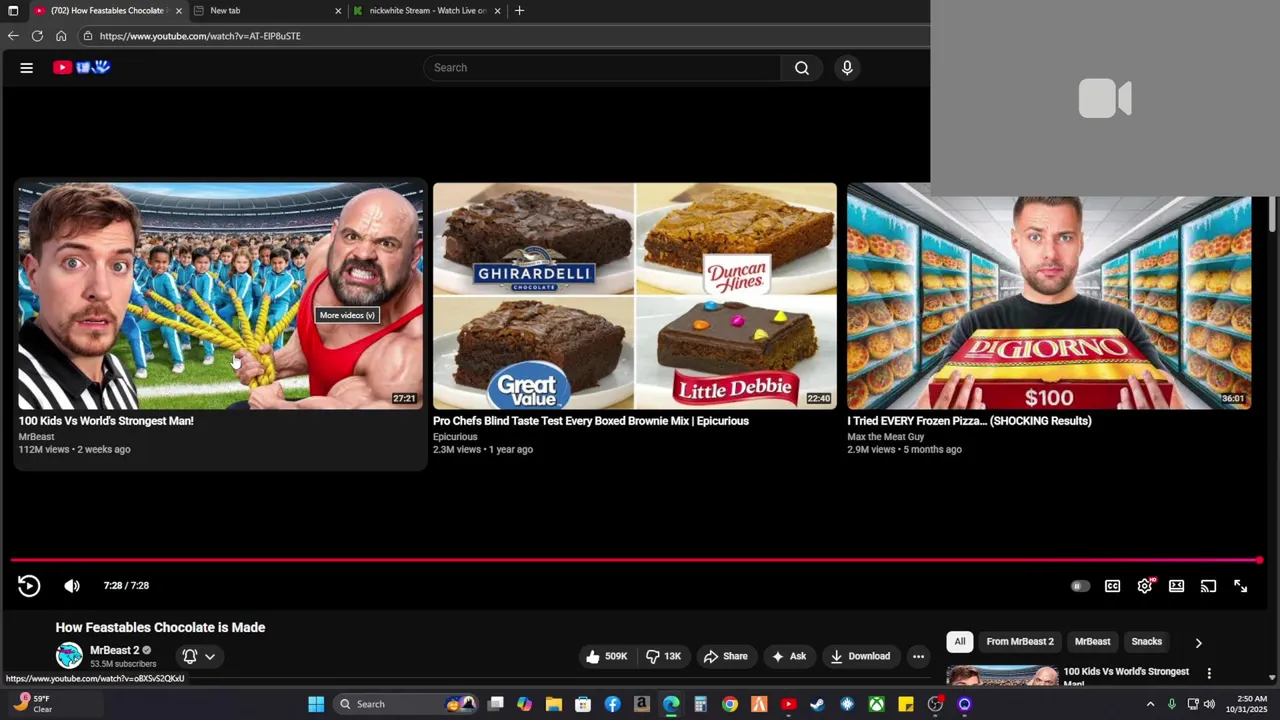This screenshot has width=1280, height=720.
Task: Enter full screen mode
Action: 1241,586
